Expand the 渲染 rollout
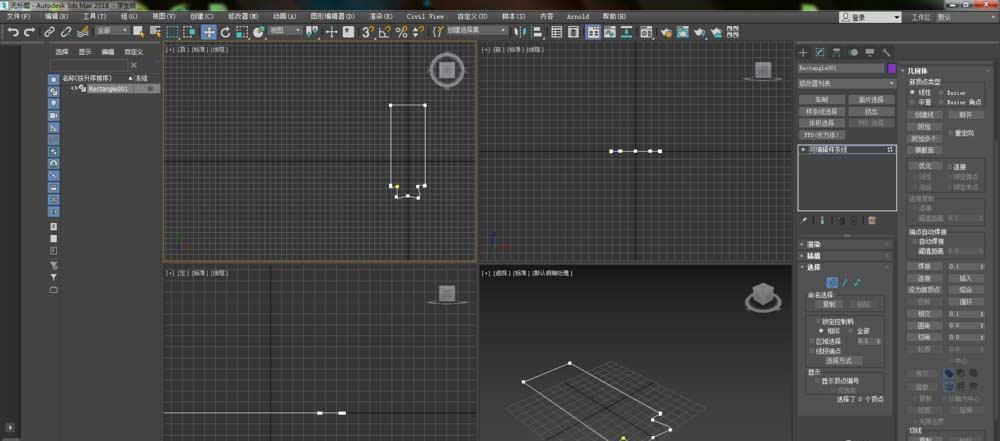This screenshot has width=1000, height=441. (x=846, y=244)
